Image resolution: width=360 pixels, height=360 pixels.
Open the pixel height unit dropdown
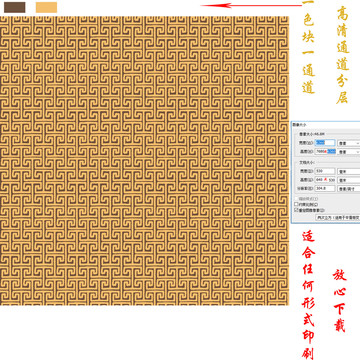click(349, 152)
